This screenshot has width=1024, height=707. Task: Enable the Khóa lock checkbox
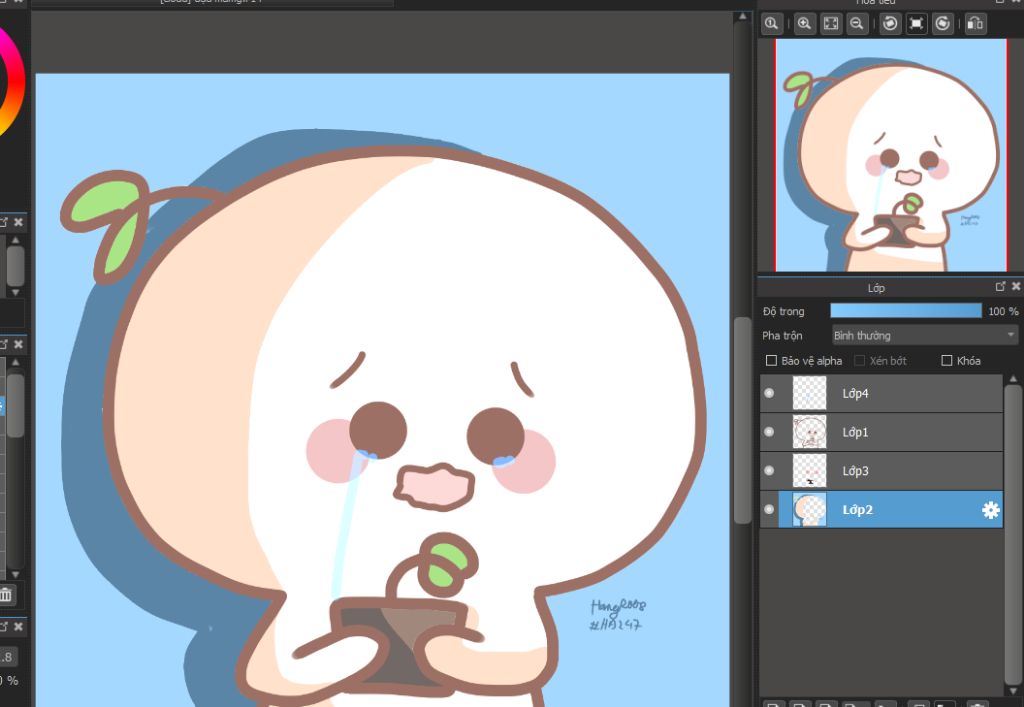coord(947,360)
